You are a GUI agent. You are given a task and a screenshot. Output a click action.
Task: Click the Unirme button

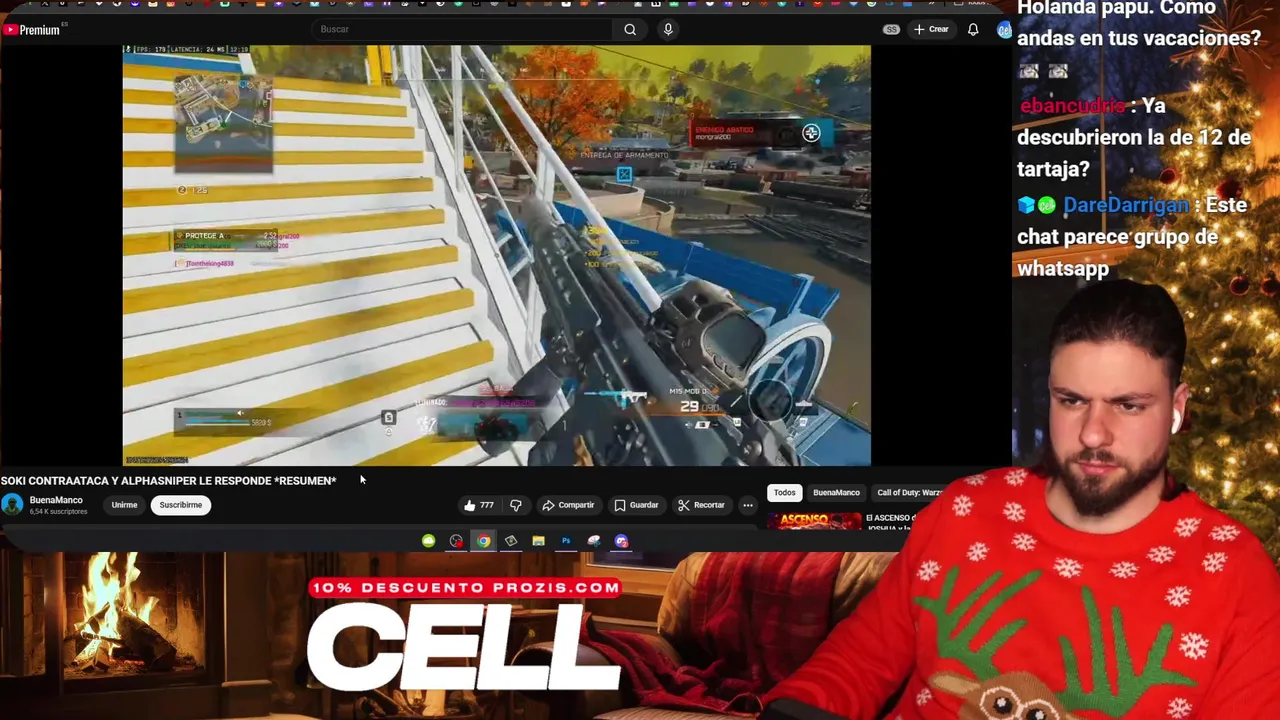point(124,505)
